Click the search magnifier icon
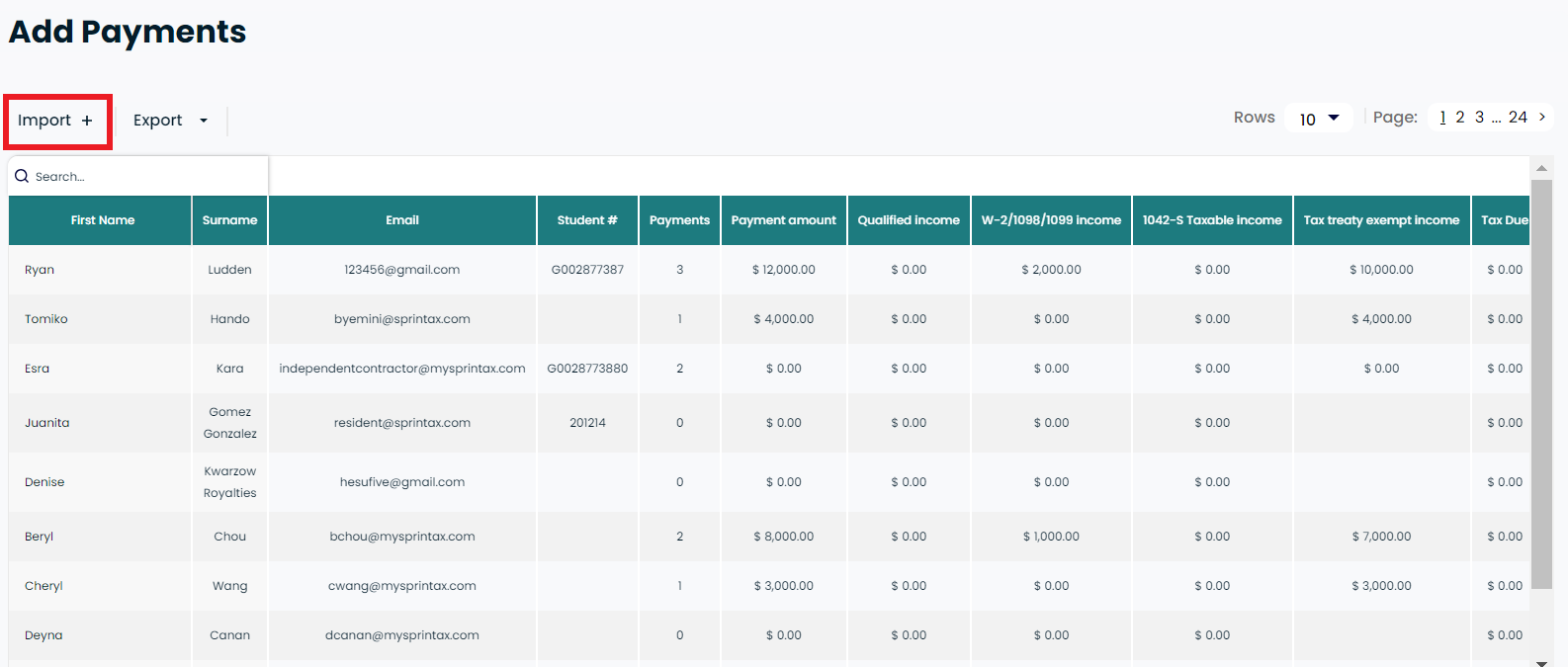The height and width of the screenshot is (667, 1568). 22,176
